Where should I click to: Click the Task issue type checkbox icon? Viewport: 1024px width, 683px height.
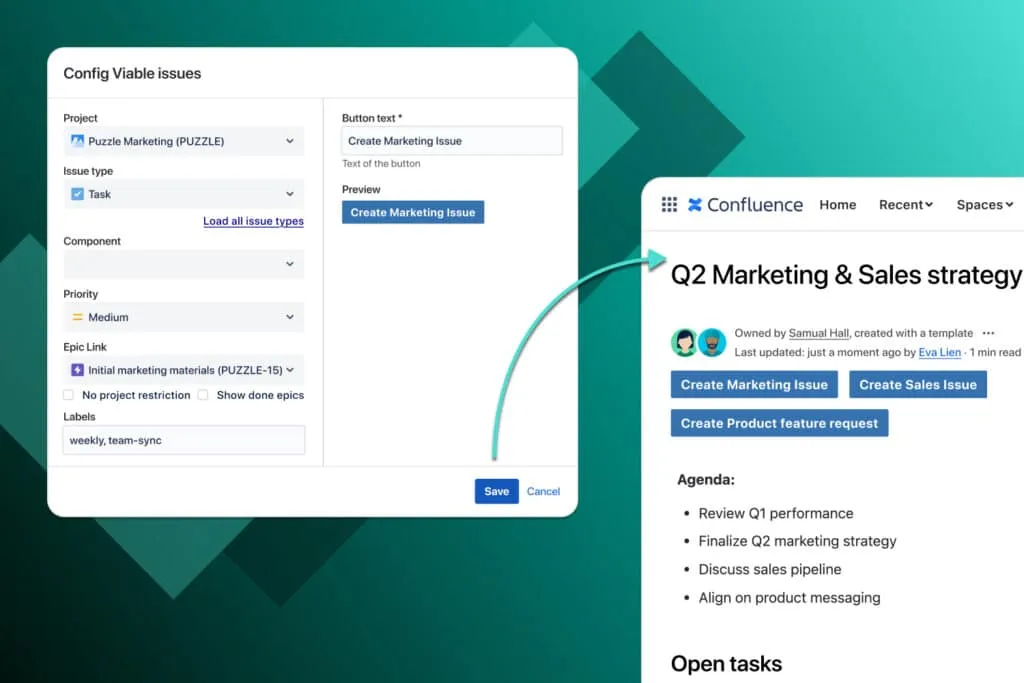coord(77,194)
